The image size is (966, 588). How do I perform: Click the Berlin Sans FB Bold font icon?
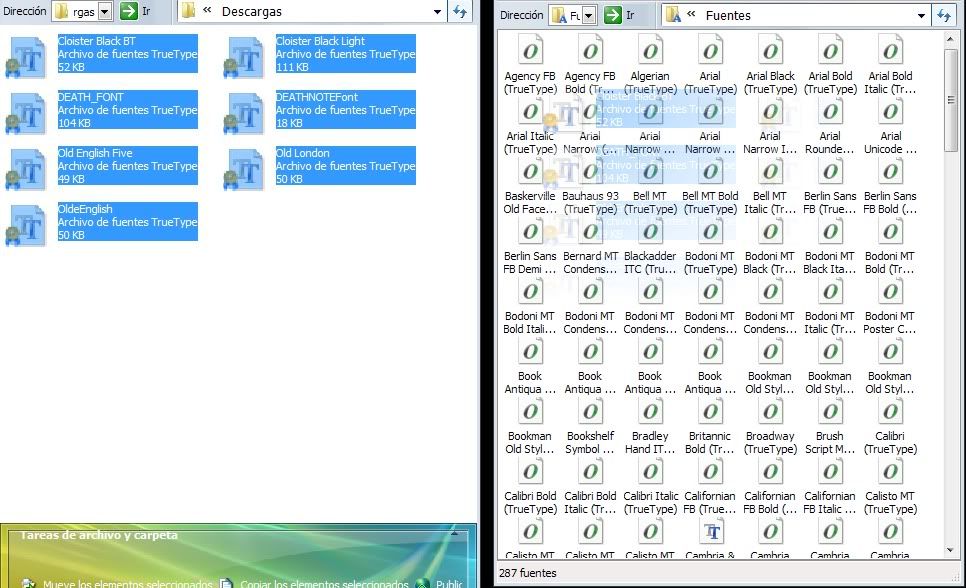point(890,171)
